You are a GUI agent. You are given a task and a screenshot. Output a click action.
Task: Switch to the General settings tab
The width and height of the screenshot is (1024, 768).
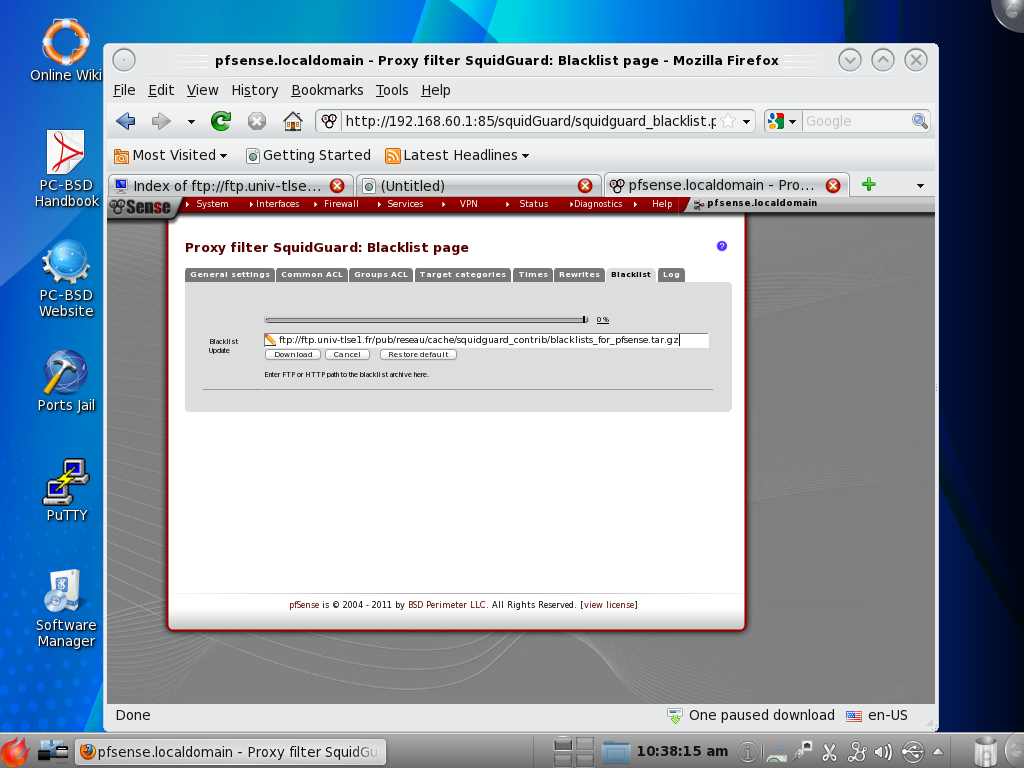[230, 275]
